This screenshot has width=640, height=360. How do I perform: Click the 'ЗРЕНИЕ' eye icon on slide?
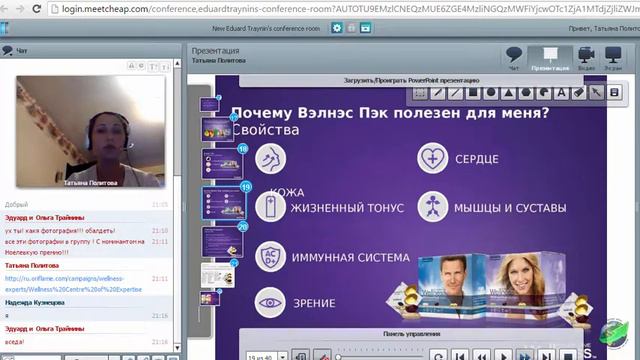(270, 303)
